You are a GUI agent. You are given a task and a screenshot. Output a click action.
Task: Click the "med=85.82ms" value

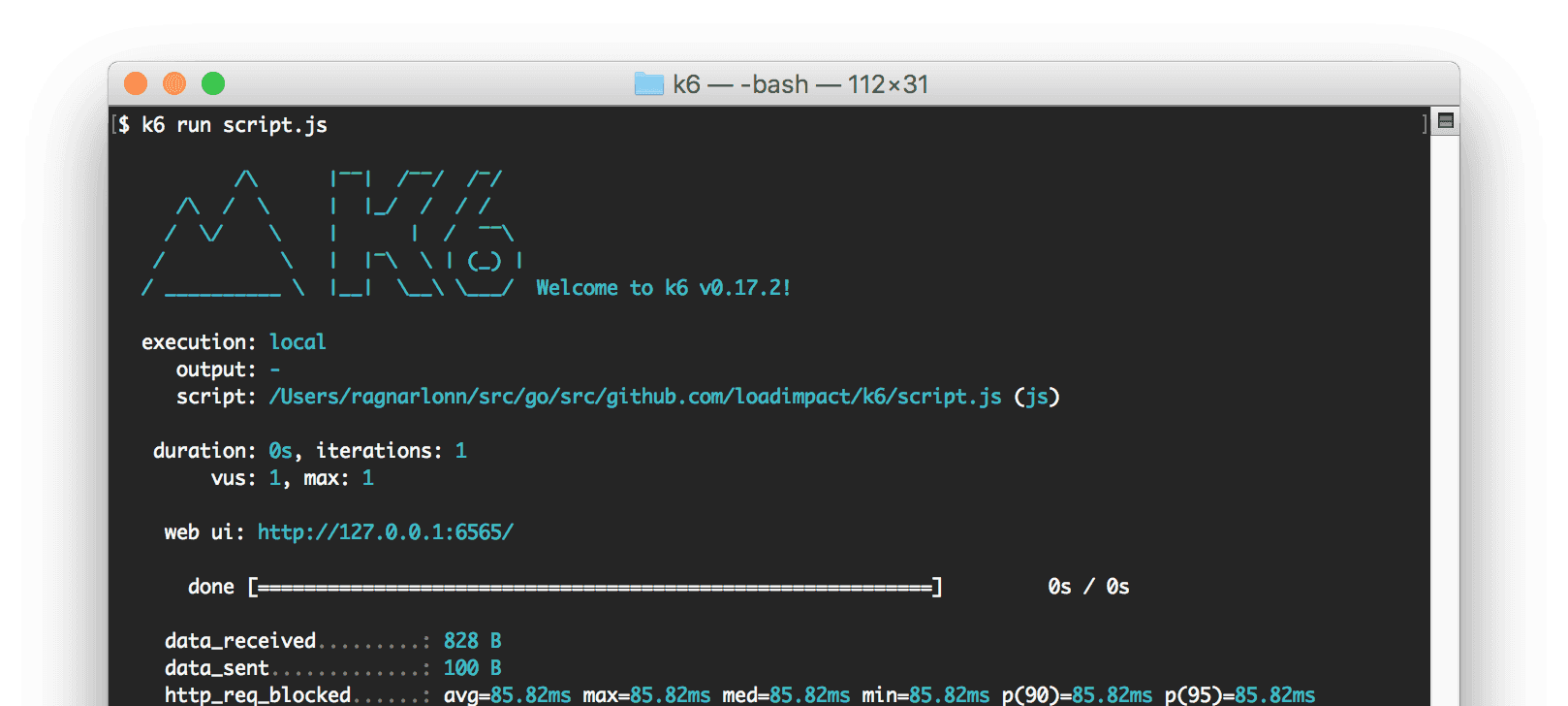(786, 695)
